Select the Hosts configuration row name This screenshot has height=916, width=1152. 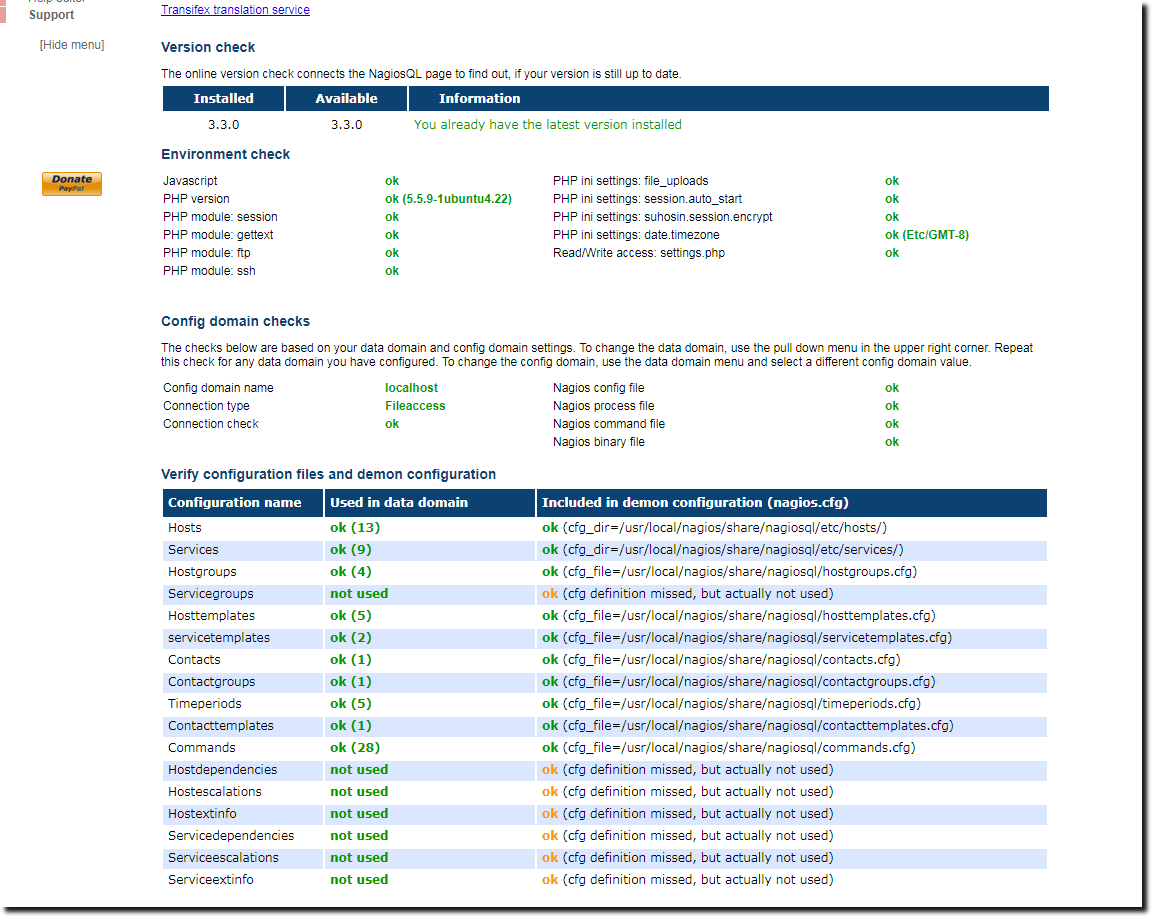pos(184,527)
